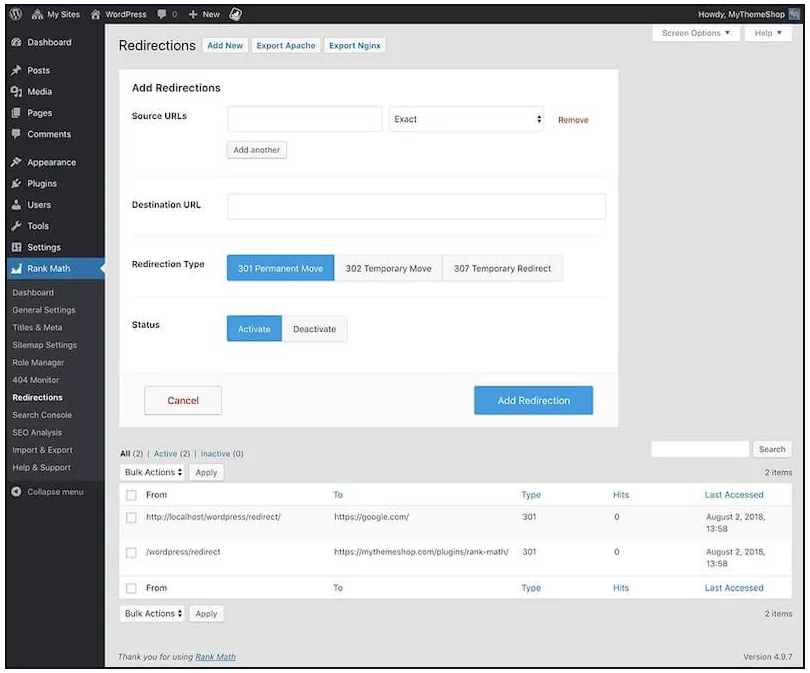Open the Rank Math footer link
This screenshot has width=810, height=673.
(x=215, y=656)
